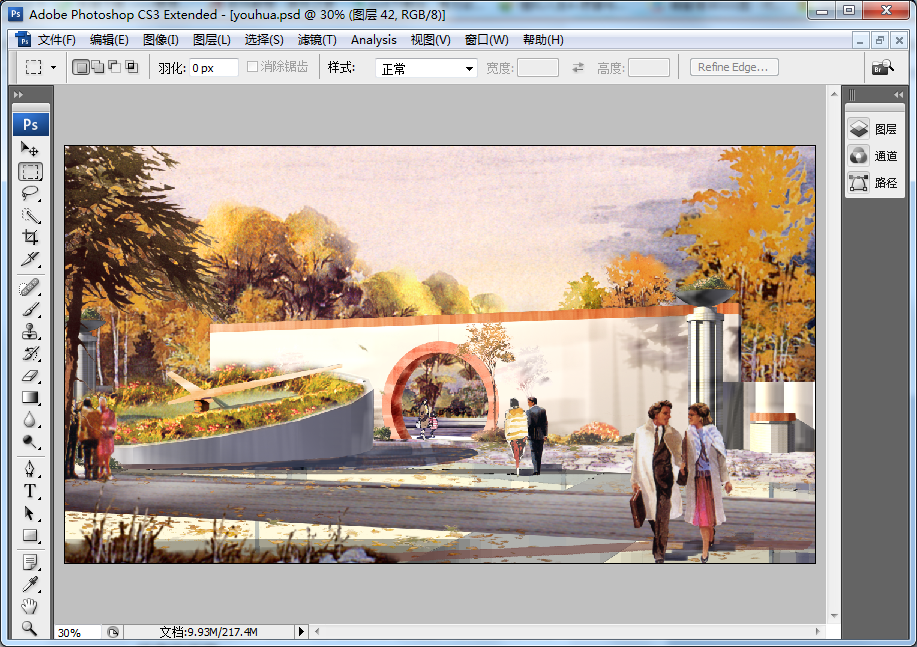Click the horizontal scrollbar right arrow
The width and height of the screenshot is (917, 647).
(819, 631)
